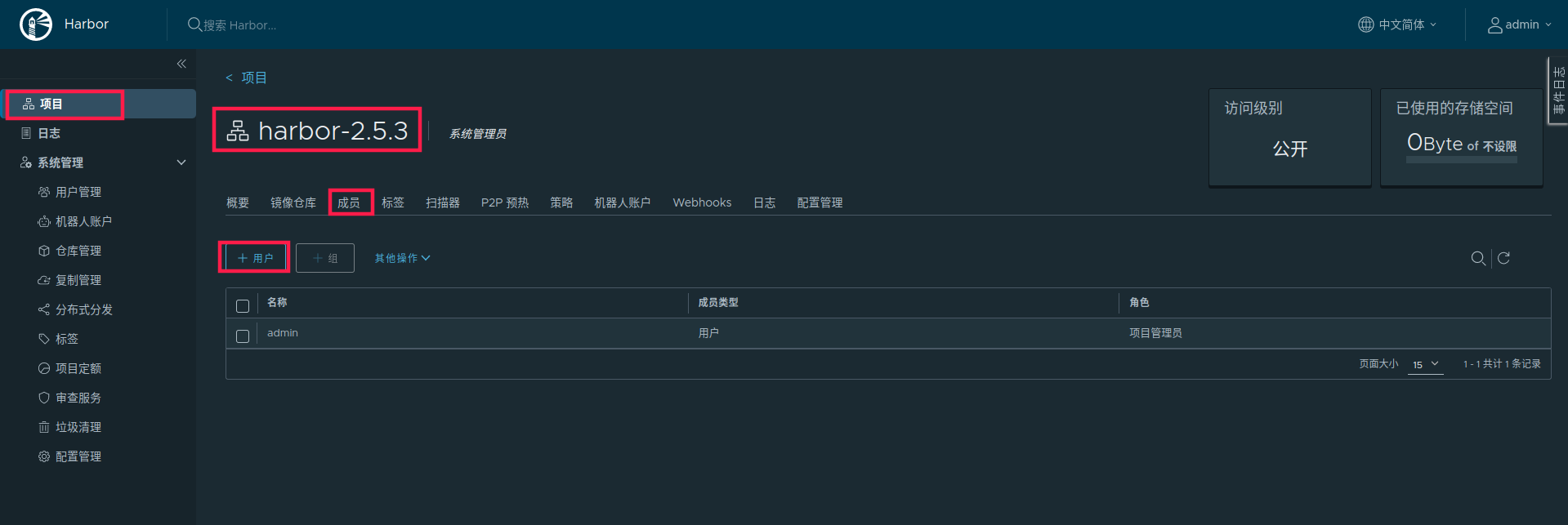Click the 系统管理 administration icon
This screenshot has width=1568, height=525.
click(26, 162)
